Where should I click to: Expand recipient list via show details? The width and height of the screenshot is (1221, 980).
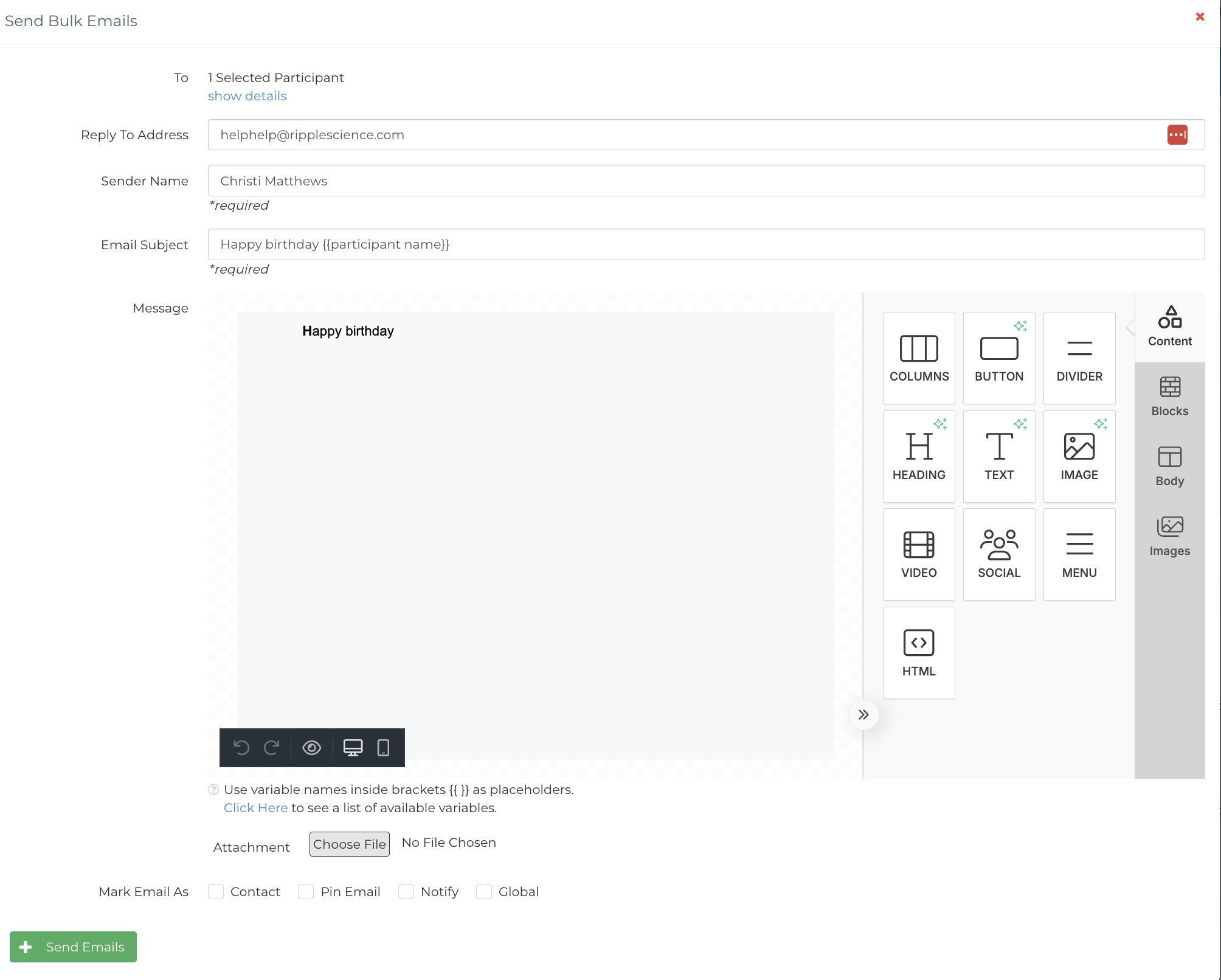click(247, 96)
